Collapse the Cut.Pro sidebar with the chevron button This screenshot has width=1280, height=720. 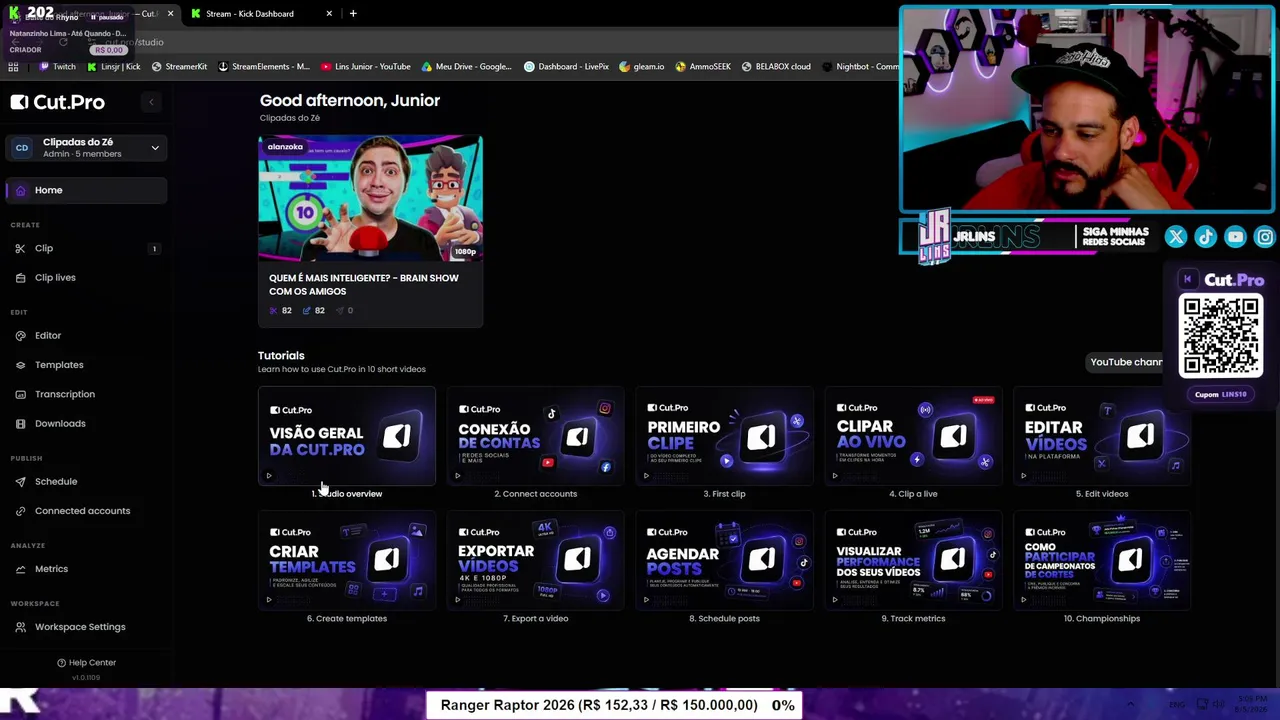click(x=151, y=102)
